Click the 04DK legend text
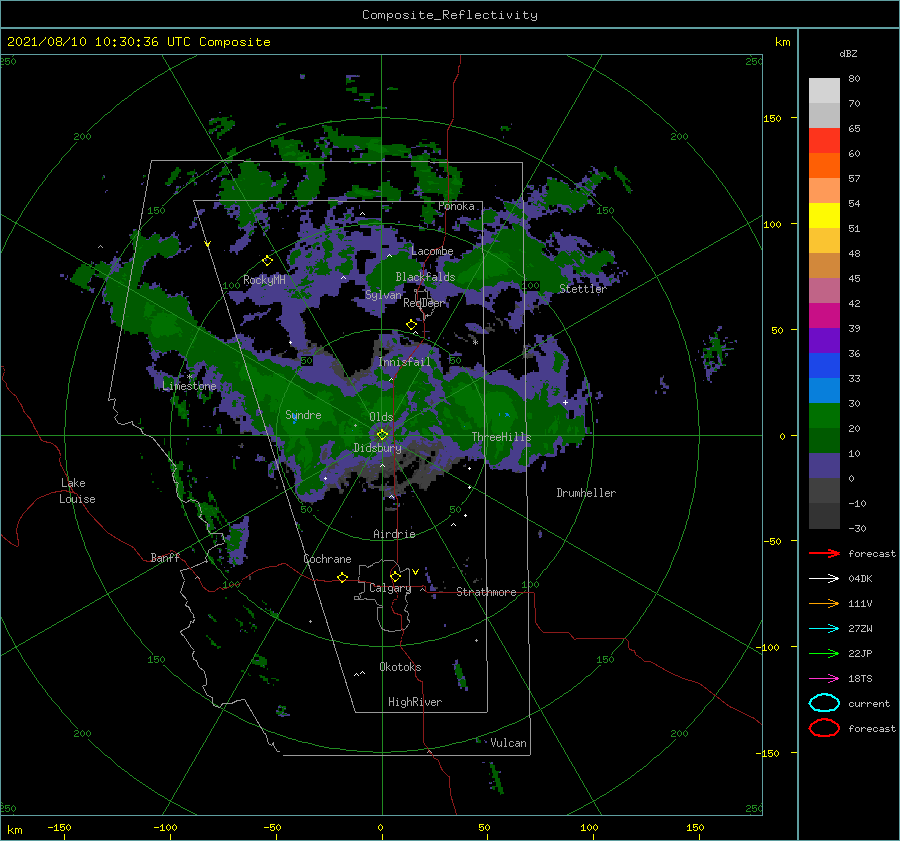The height and width of the screenshot is (841, 900). coord(860,579)
